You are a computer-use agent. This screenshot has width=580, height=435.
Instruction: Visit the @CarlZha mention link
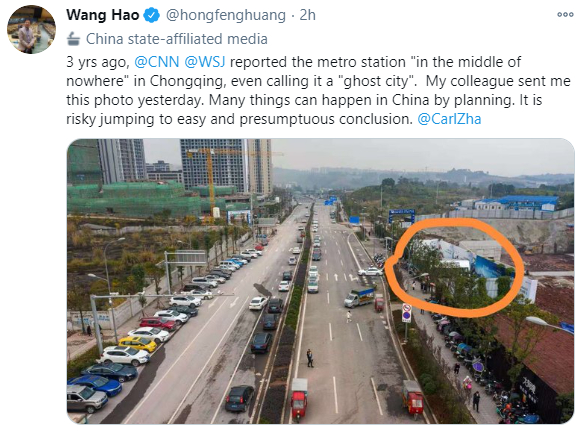[449, 119]
